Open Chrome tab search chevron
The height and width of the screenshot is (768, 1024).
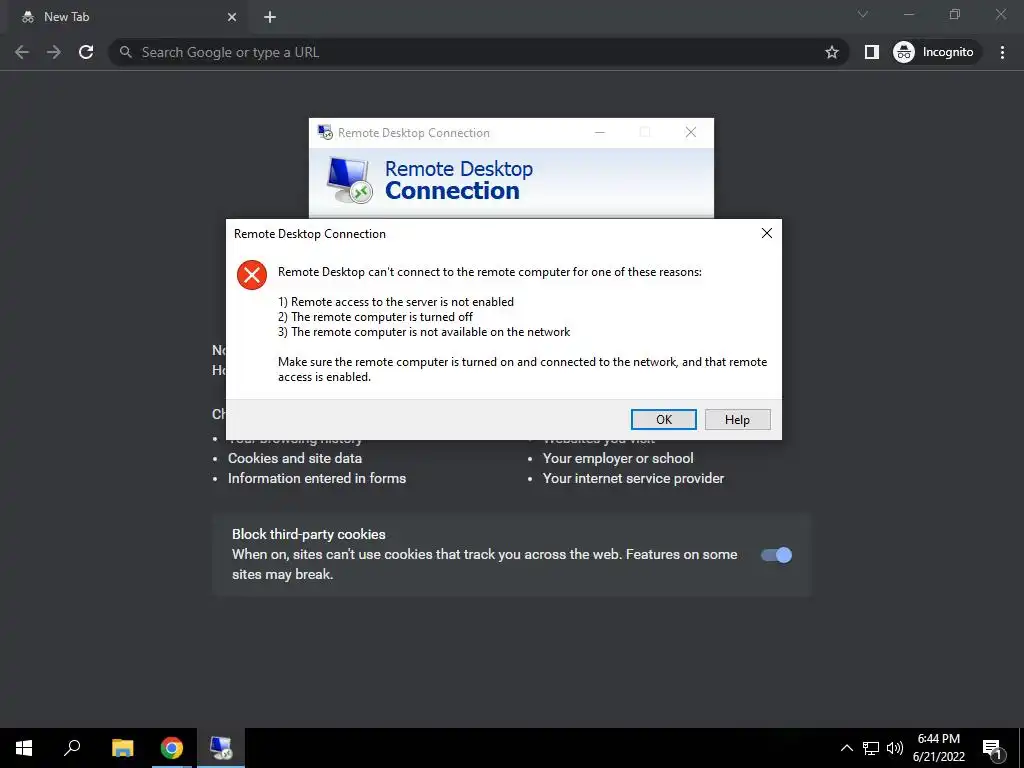point(863,14)
